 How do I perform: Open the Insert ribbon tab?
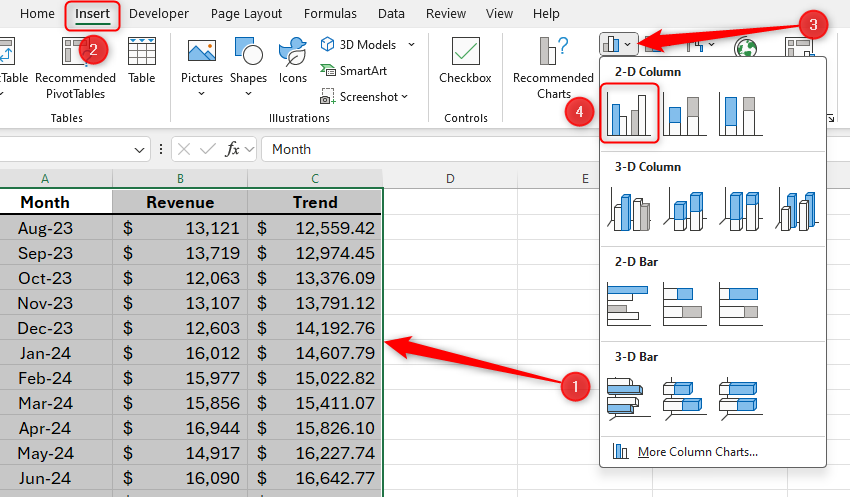coord(92,14)
